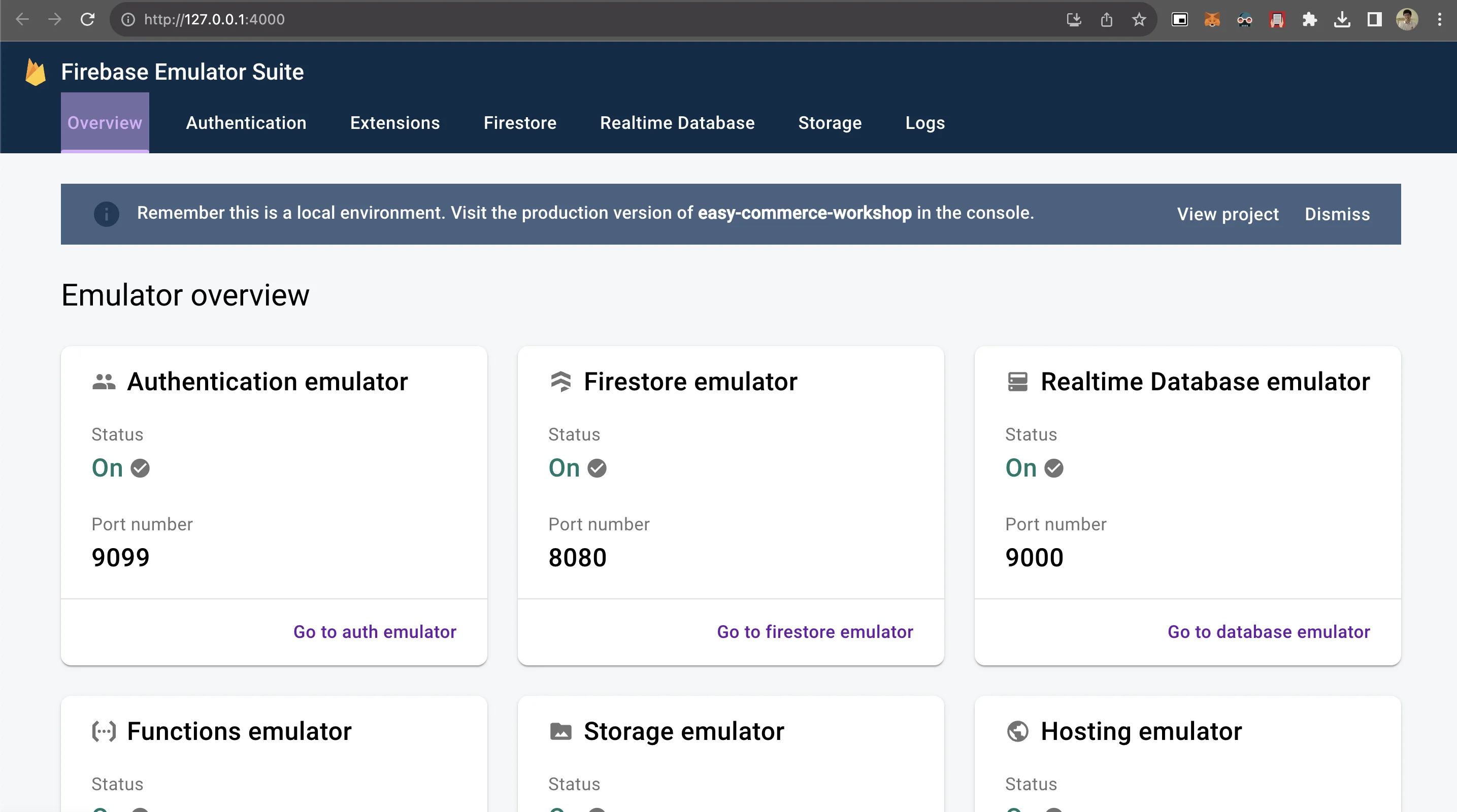Show browser downloads
The image size is (1457, 812).
click(1342, 20)
